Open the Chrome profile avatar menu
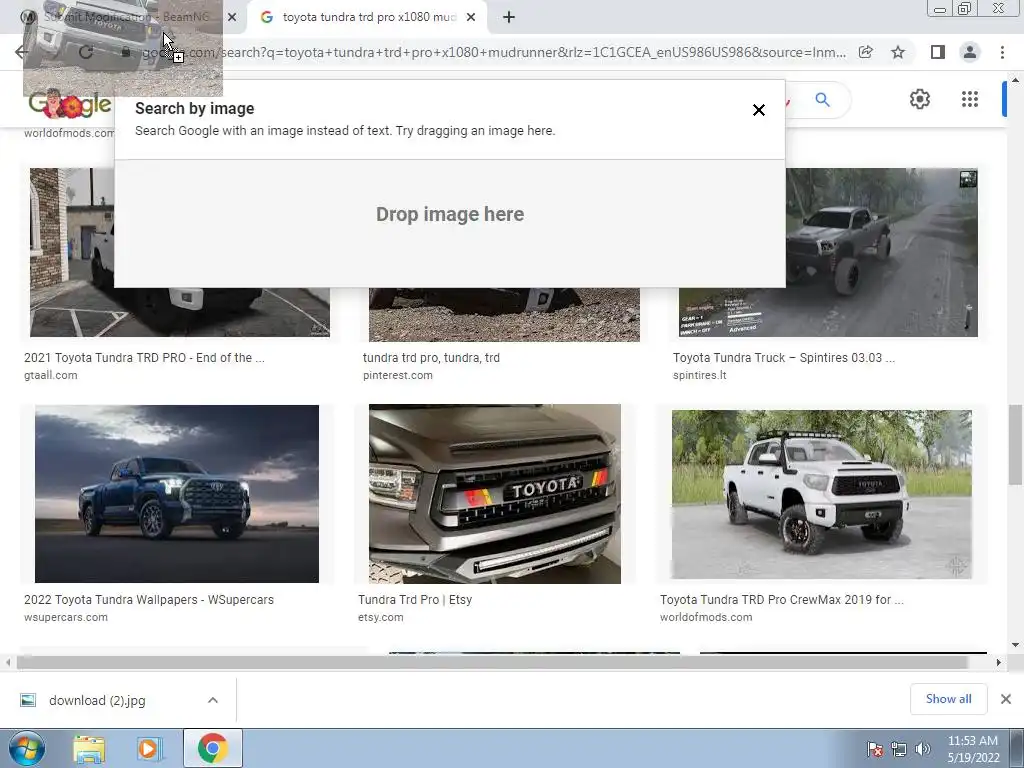This screenshot has width=1024, height=768. (970, 52)
